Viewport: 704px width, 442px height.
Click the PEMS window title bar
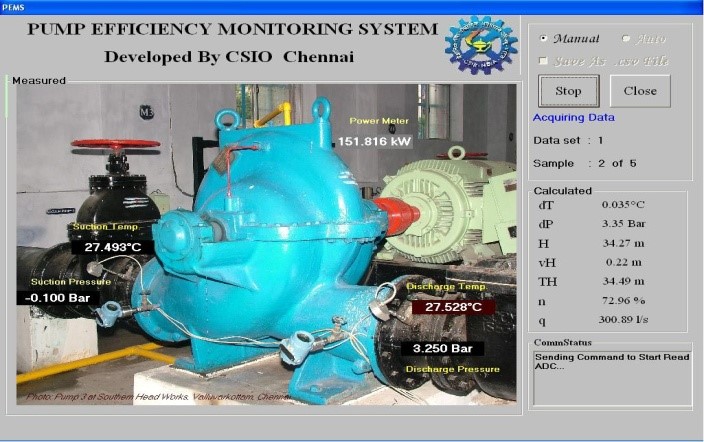(x=350, y=6)
